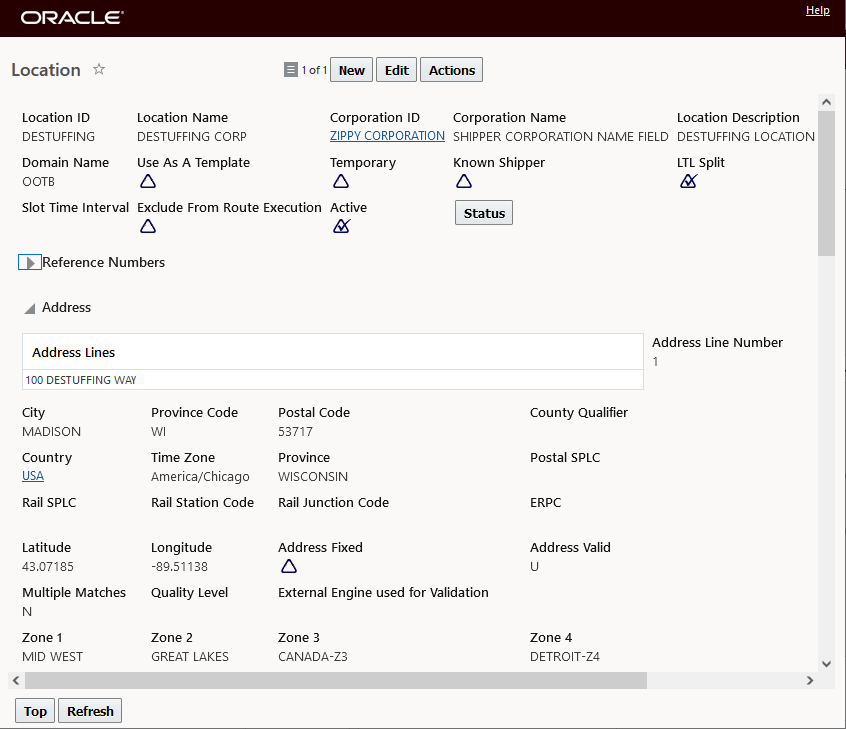The height and width of the screenshot is (729, 846).
Task: Toggle the Temporary indicator
Action: (x=341, y=181)
